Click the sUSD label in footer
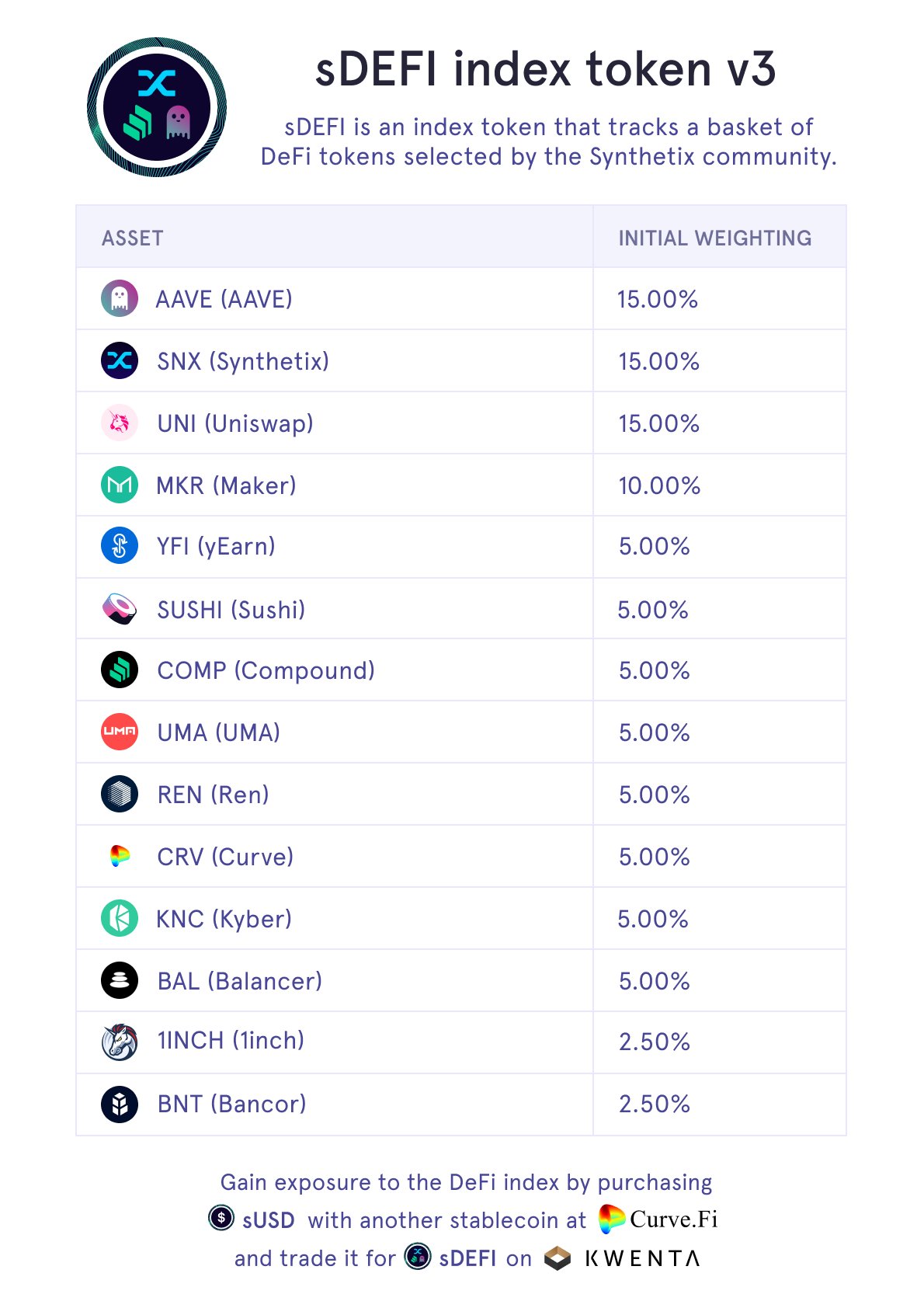This screenshot has height=1308, width=924. (268, 1220)
